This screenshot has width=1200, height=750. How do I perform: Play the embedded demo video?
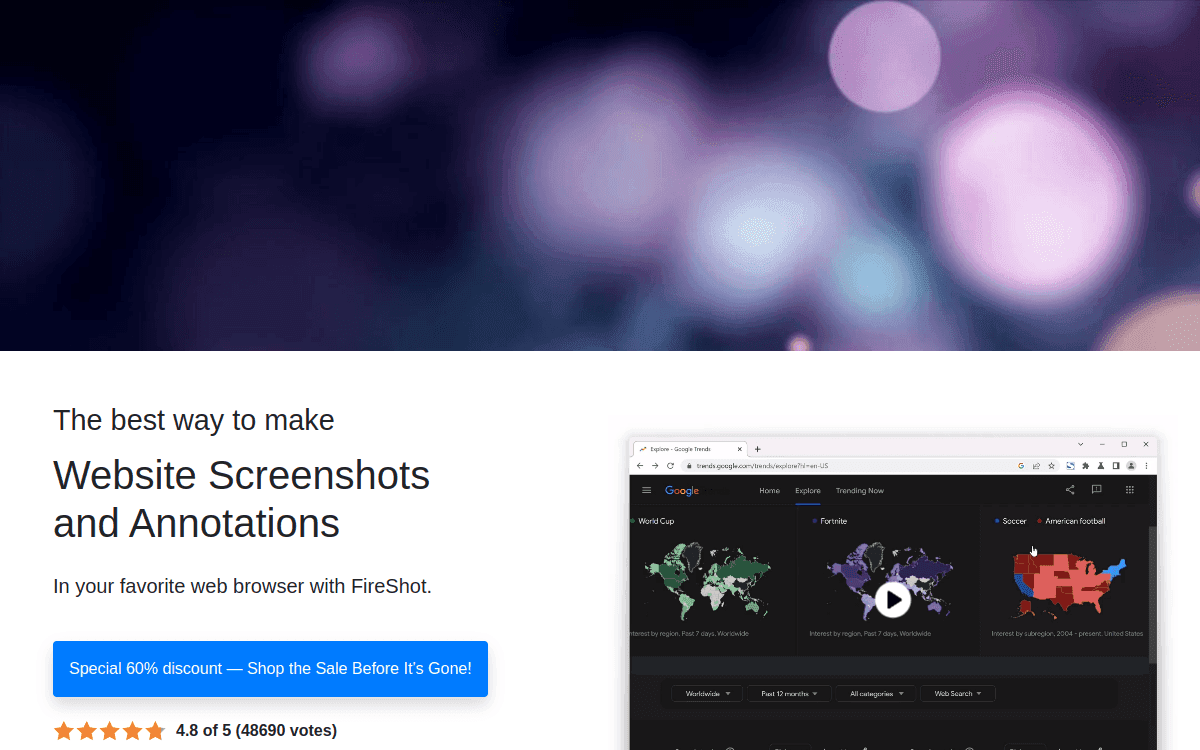click(892, 600)
